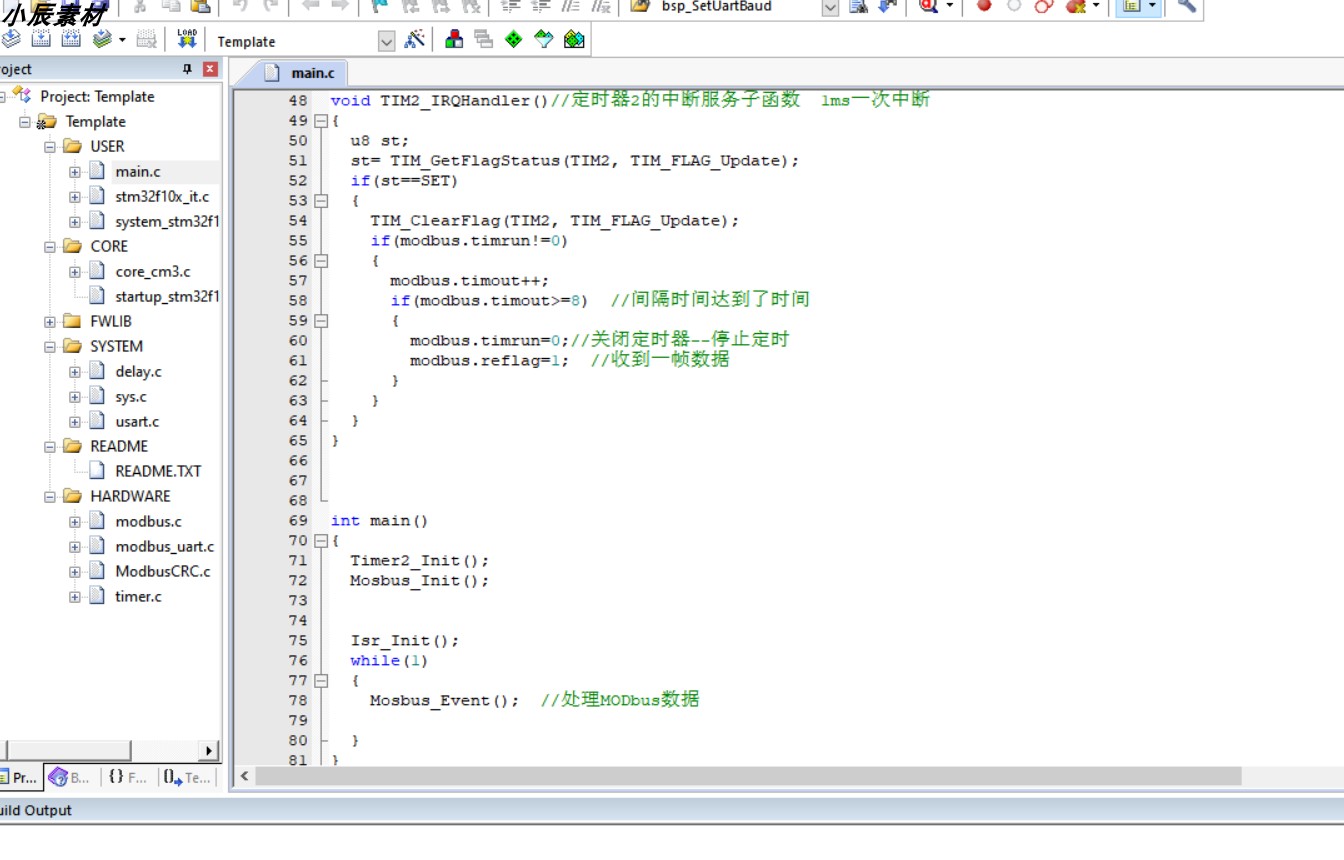Image resolution: width=1344 pixels, height=860 pixels.
Task: Click the Start/Stop Debug Session icon
Action: (x=928, y=6)
